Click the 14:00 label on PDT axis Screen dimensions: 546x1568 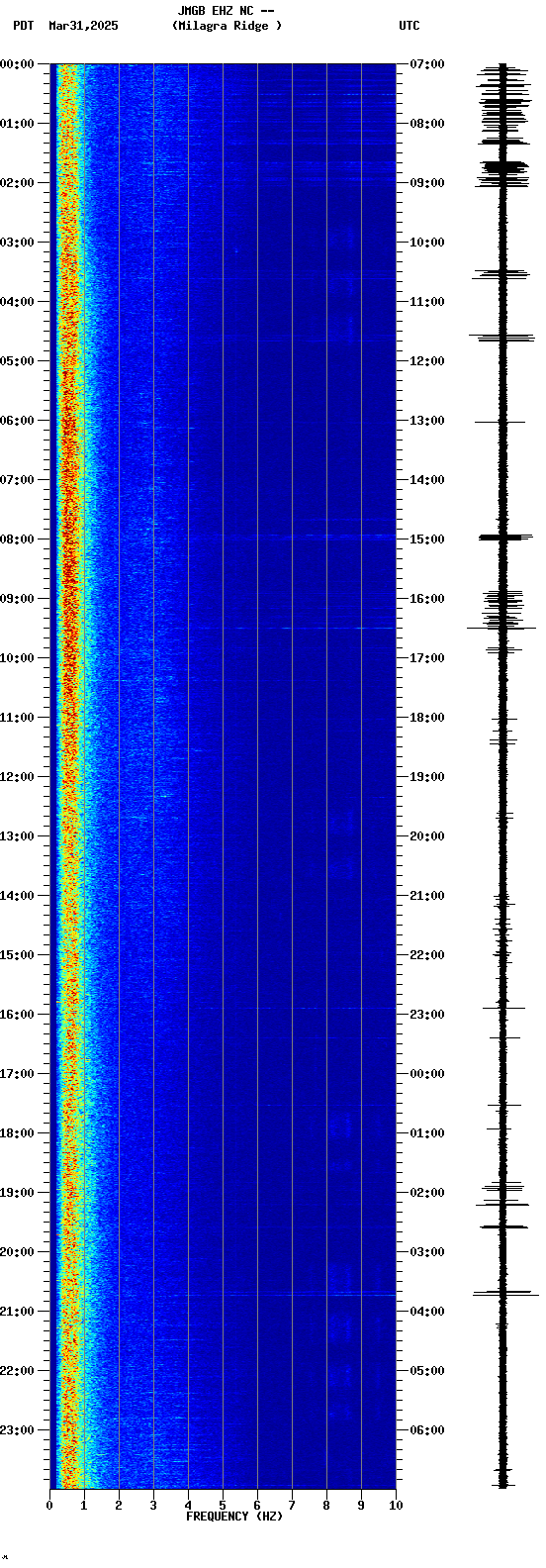(x=17, y=896)
